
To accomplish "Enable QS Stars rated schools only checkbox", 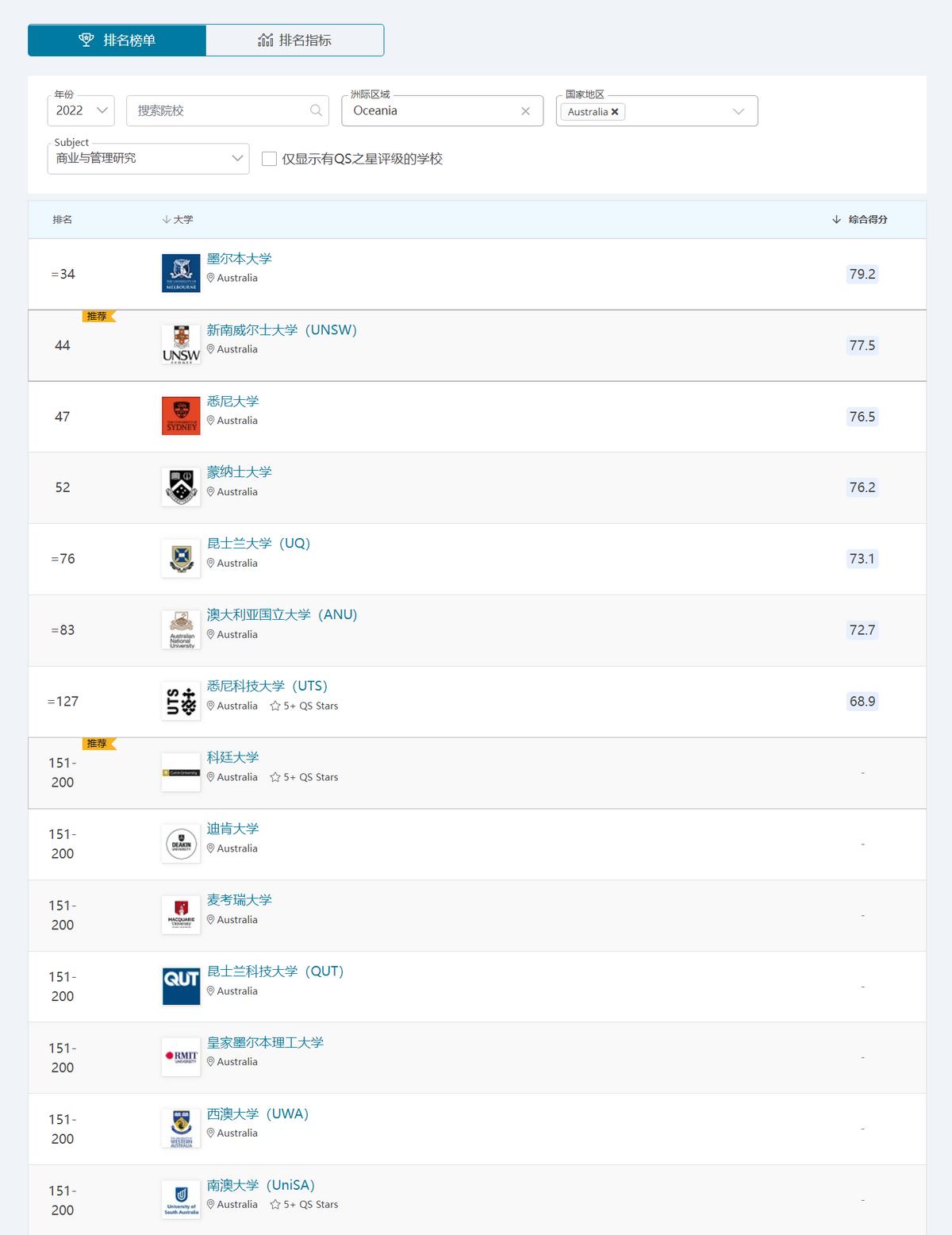I will pos(269,159).
